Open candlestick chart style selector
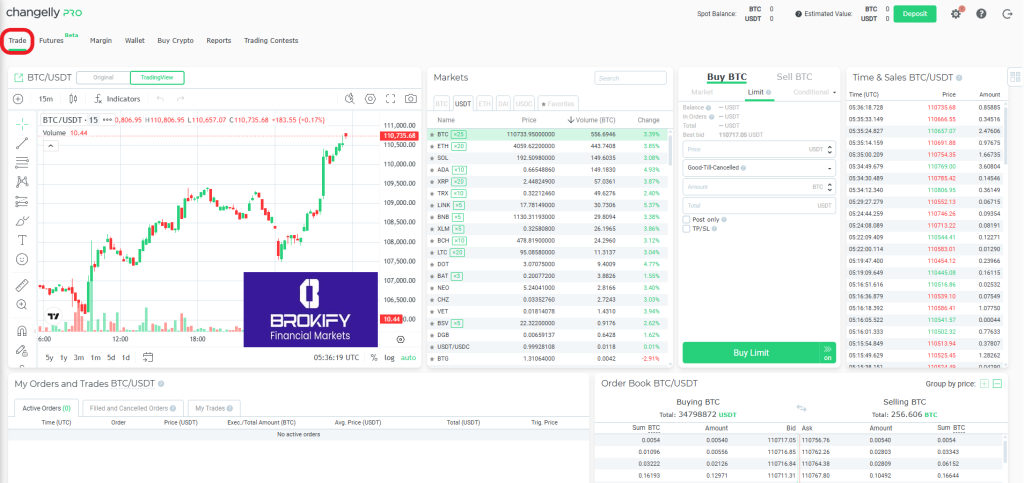The image size is (1024, 483). [x=73, y=99]
